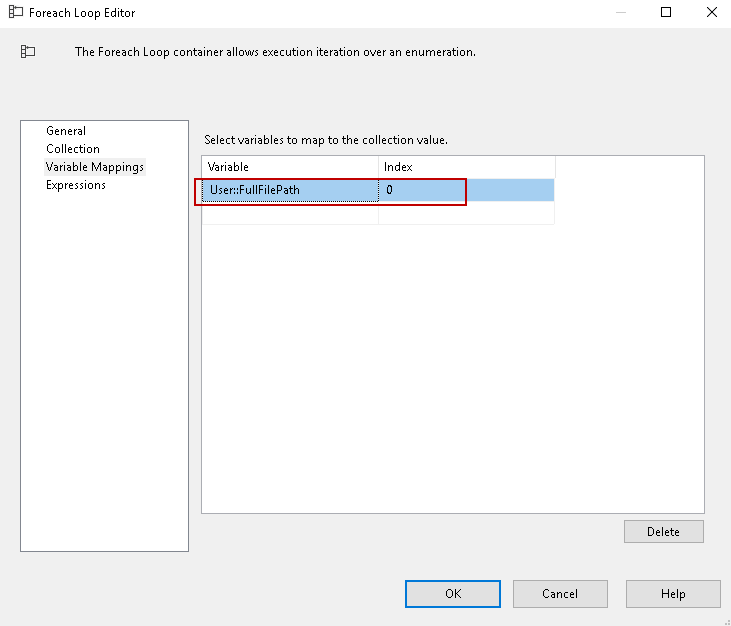The image size is (731, 626).
Task: Open Help for the Foreach Loop Editor
Action: [673, 594]
